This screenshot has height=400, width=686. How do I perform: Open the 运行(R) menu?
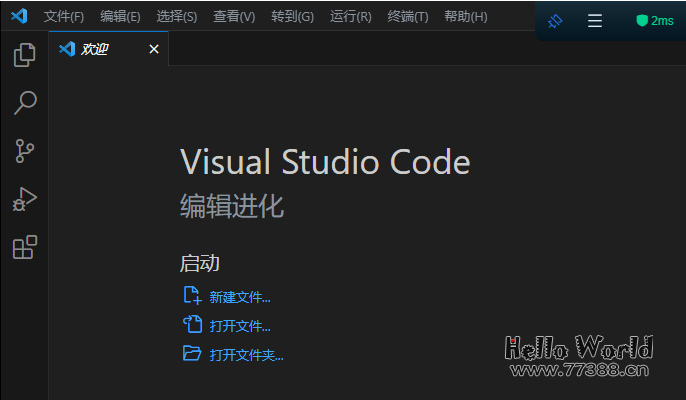(x=350, y=17)
